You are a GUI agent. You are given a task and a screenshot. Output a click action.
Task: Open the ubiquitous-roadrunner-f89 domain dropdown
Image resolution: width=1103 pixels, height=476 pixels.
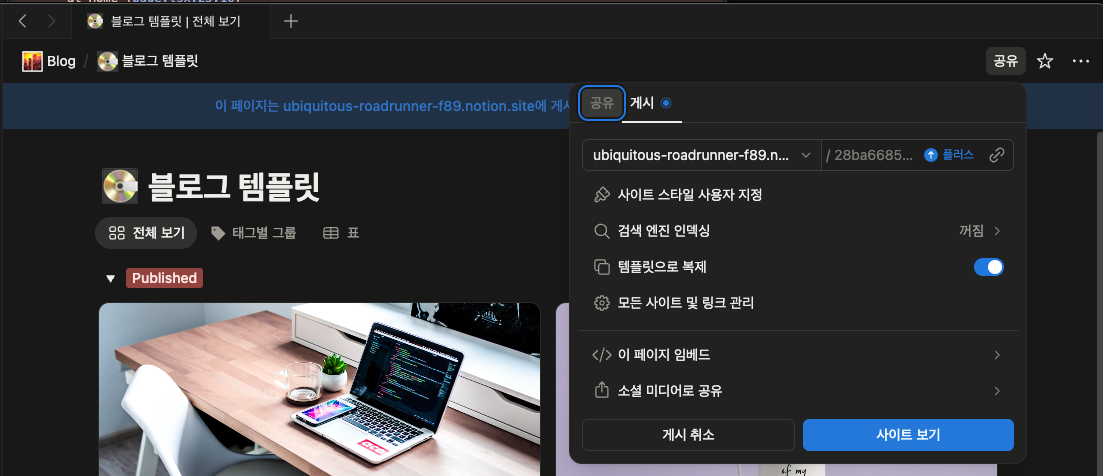coord(701,155)
